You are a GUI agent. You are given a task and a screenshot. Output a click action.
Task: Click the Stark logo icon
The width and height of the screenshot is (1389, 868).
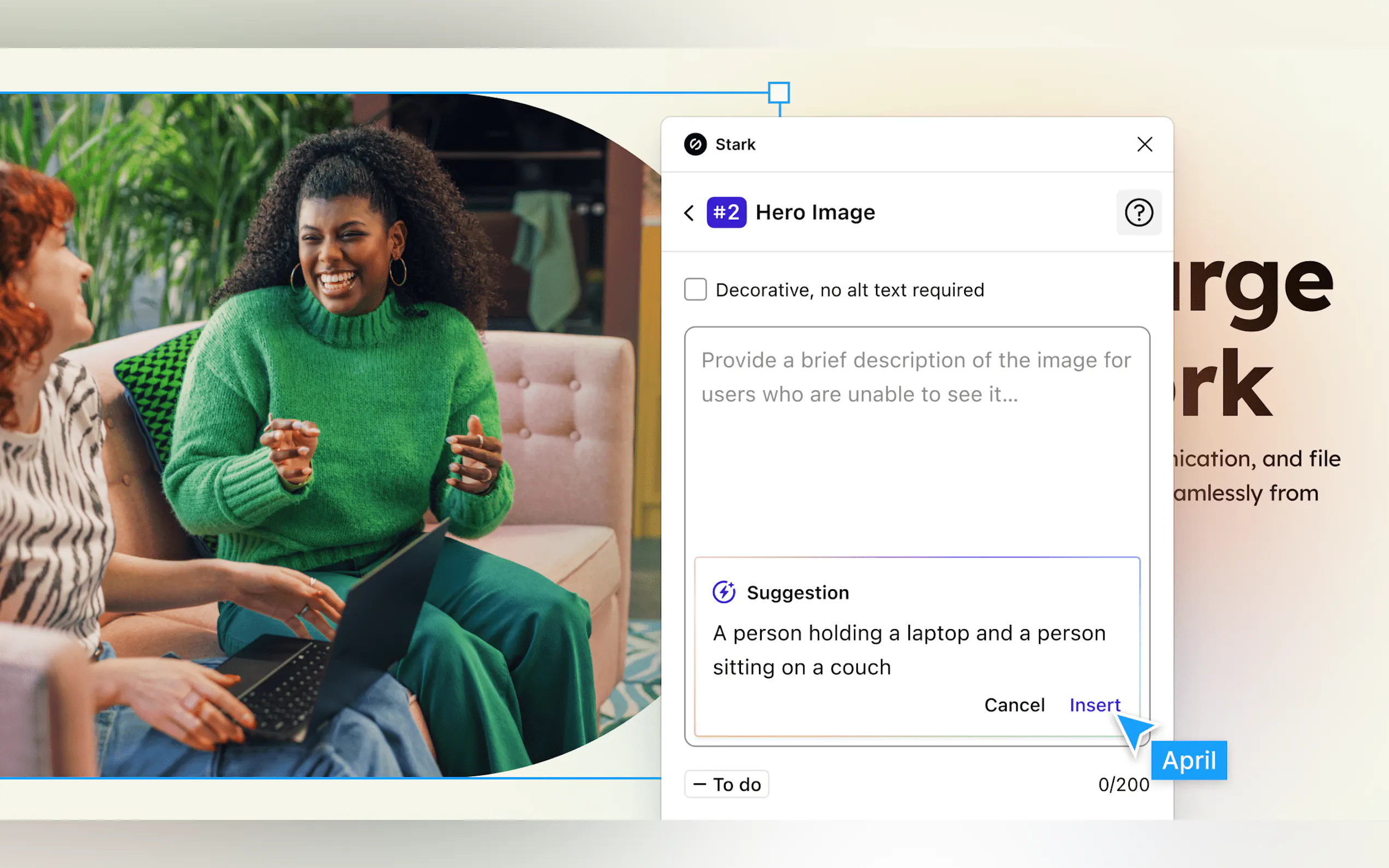(695, 144)
